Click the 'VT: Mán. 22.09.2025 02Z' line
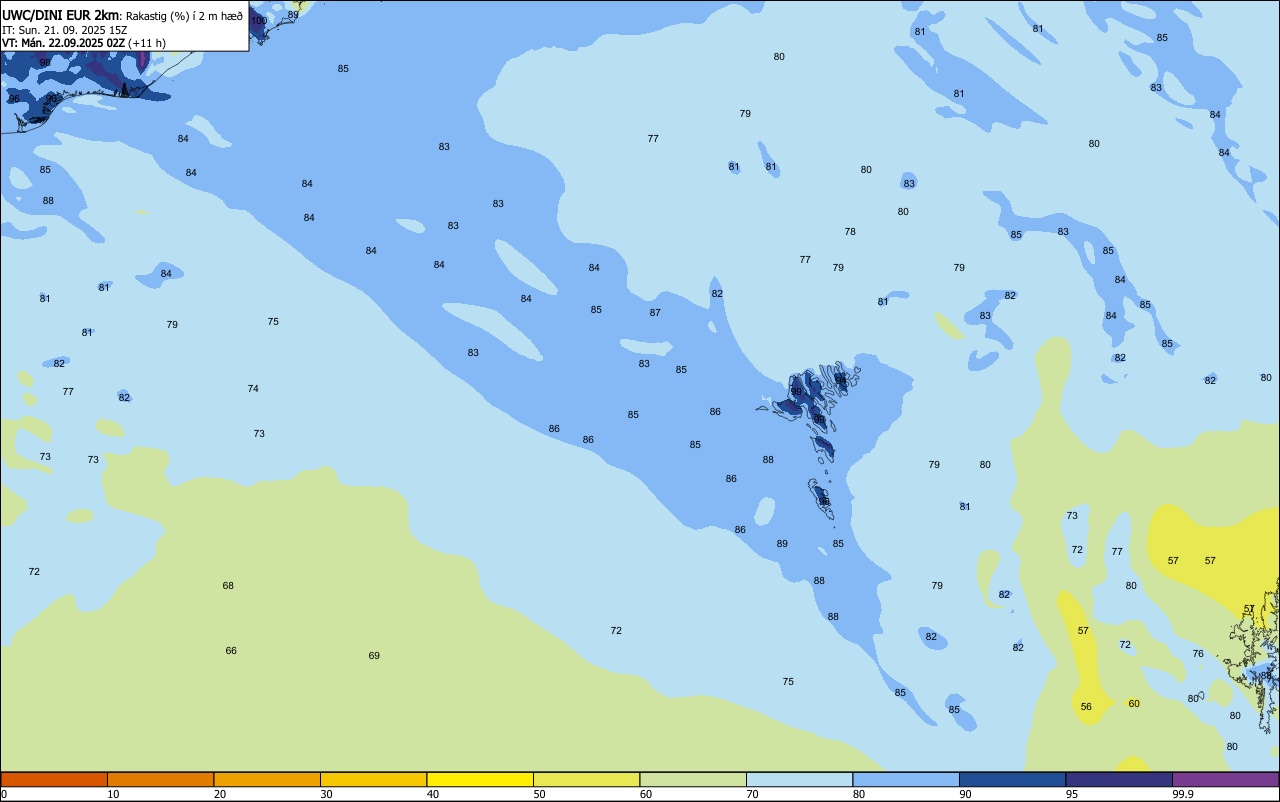The height and width of the screenshot is (802, 1280). (x=63, y=43)
